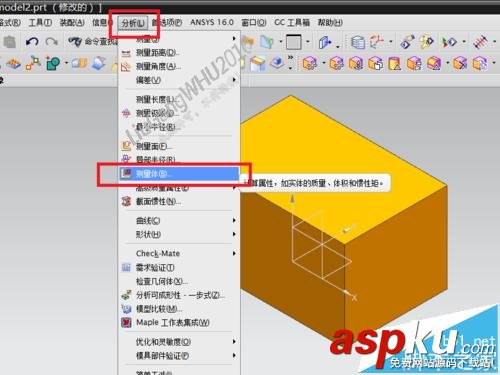Expand the 偏差(V) submenu arrow
500x375 pixels.
pyautogui.click(x=234, y=80)
